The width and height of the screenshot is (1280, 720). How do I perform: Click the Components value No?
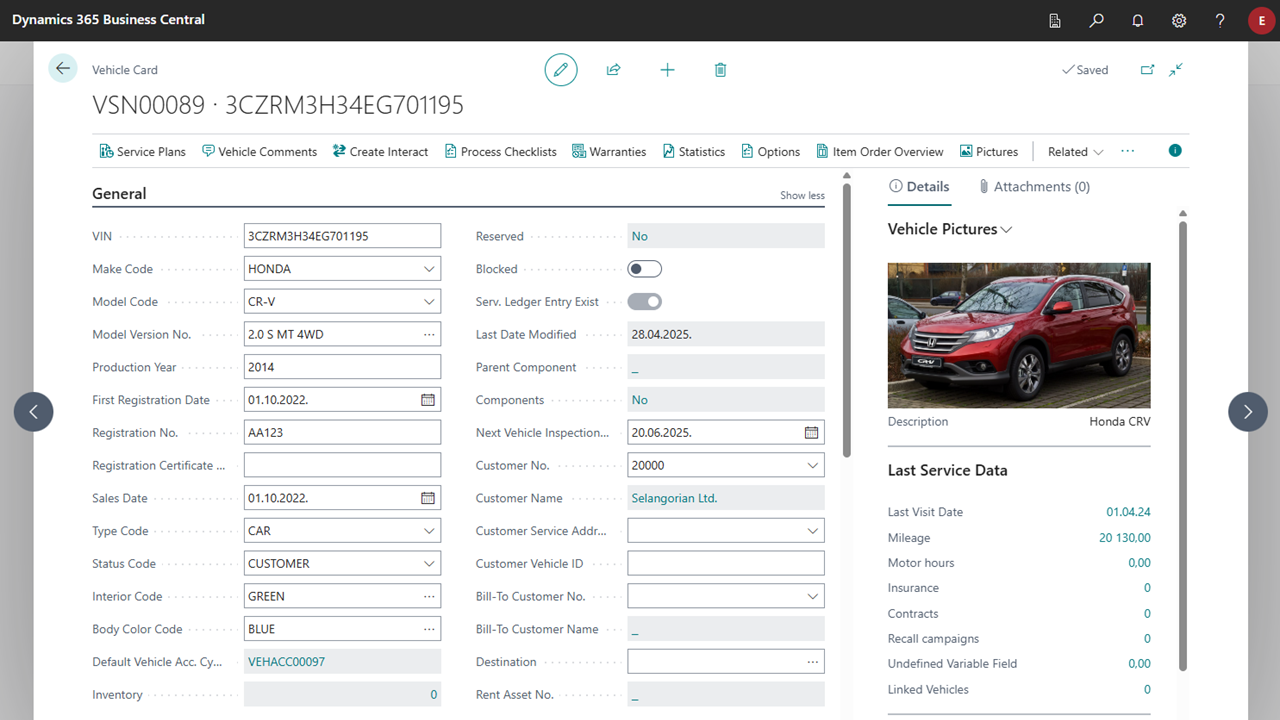click(x=640, y=400)
